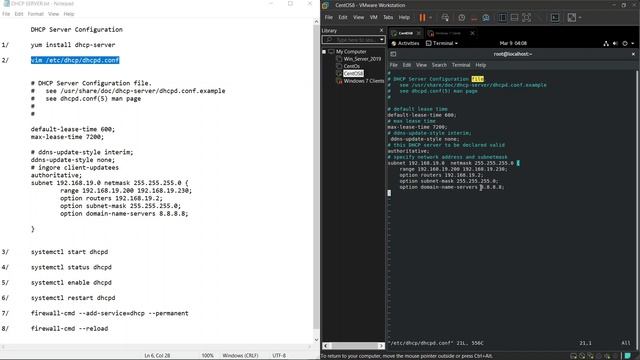
Task: Click the Send Ctrl+Alt+Del toolbar icon
Action: 445,18
